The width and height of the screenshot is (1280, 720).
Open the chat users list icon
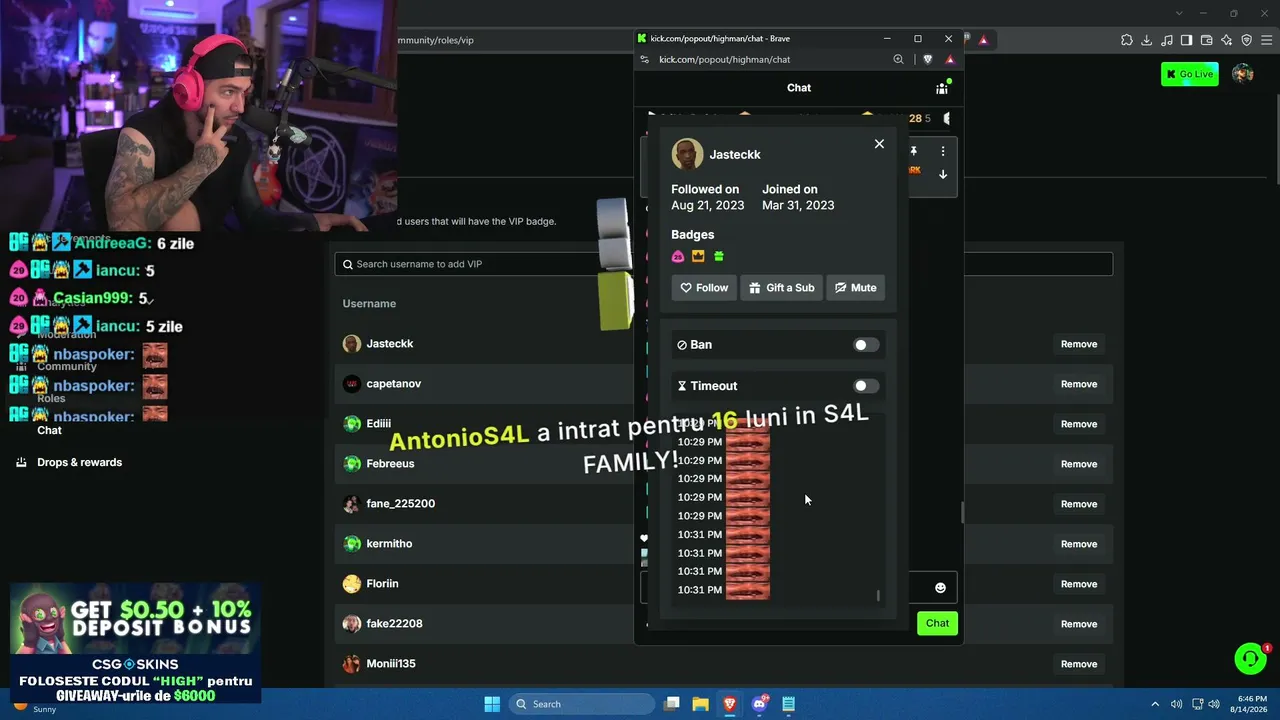(942, 88)
